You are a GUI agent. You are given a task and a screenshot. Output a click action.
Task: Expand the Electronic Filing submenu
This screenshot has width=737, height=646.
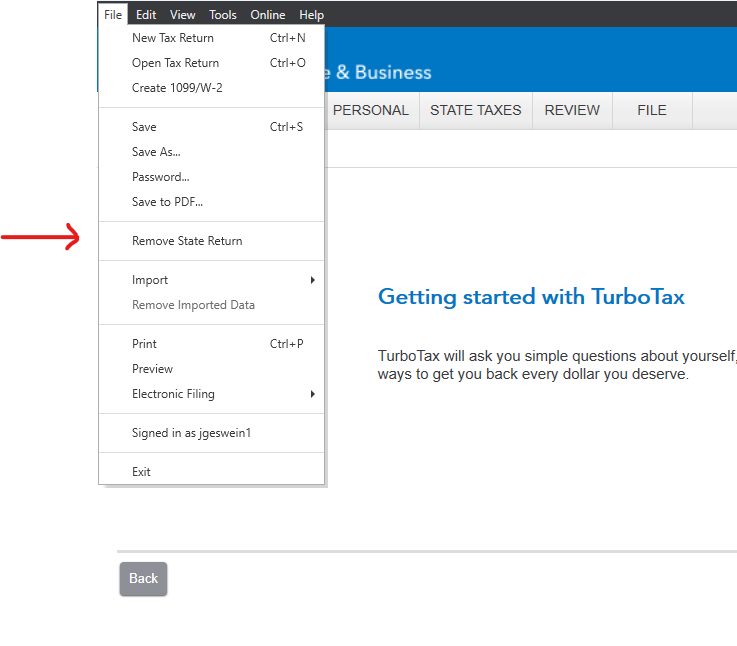[x=212, y=394]
